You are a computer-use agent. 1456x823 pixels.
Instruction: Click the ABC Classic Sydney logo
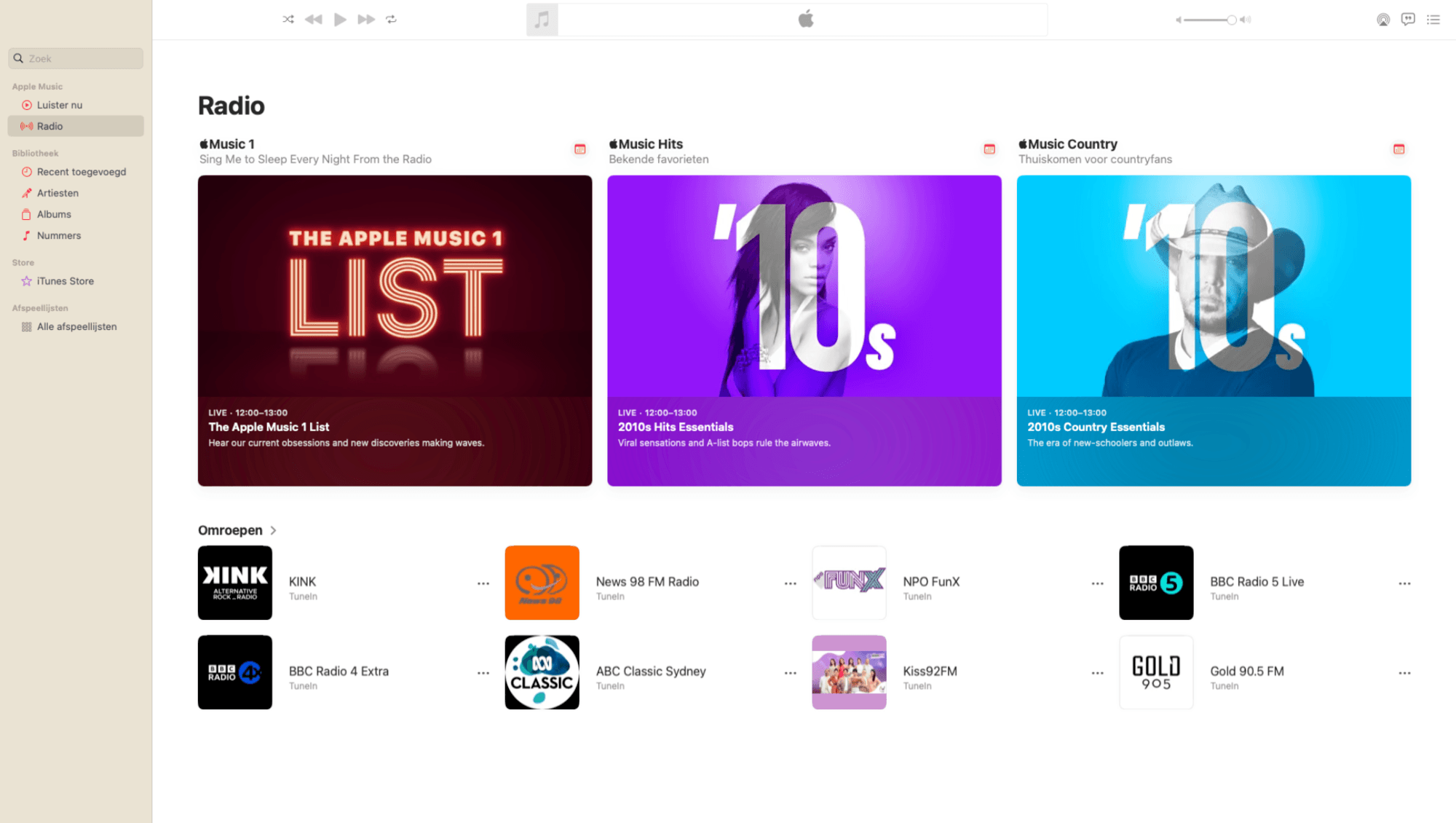542,672
